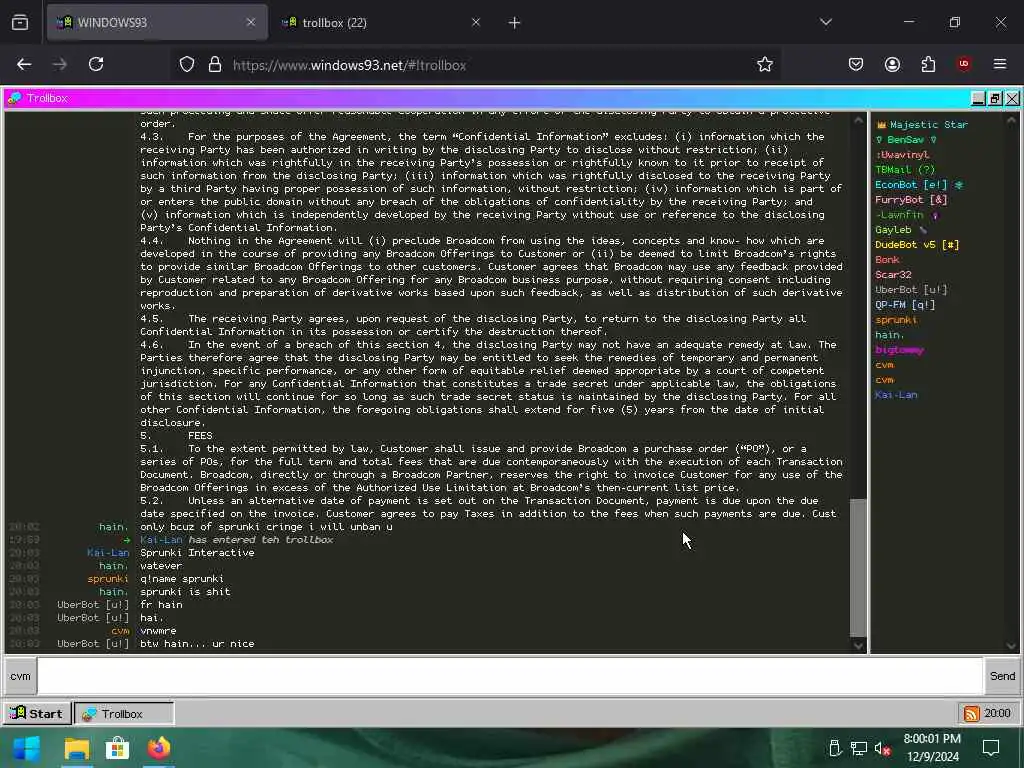Screen dimensions: 1024x768
Task: Click the 'btw hain... ur nice' message
Action: (197, 643)
